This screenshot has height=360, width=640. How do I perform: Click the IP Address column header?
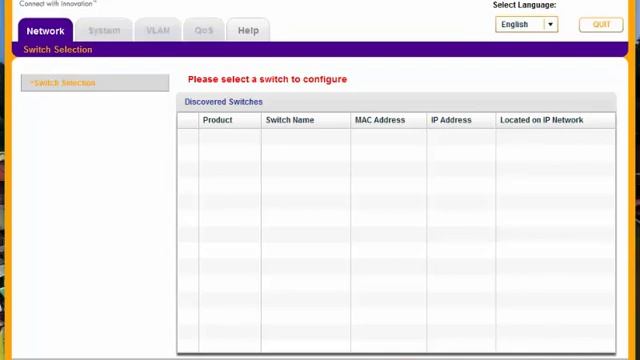[x=461, y=120]
